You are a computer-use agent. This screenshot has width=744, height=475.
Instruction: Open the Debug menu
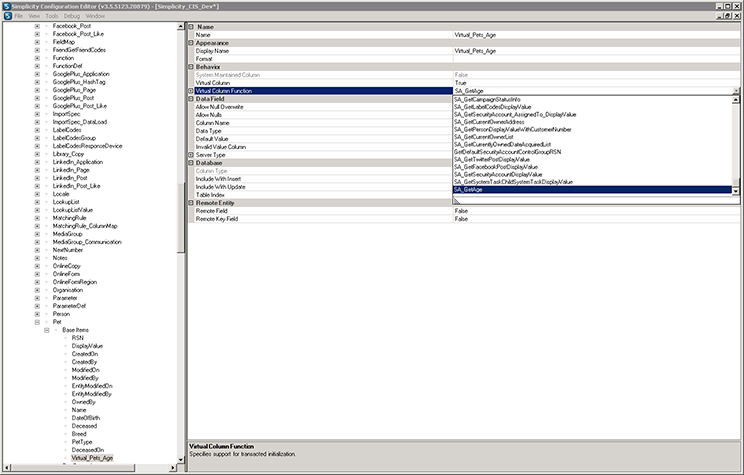coord(72,16)
